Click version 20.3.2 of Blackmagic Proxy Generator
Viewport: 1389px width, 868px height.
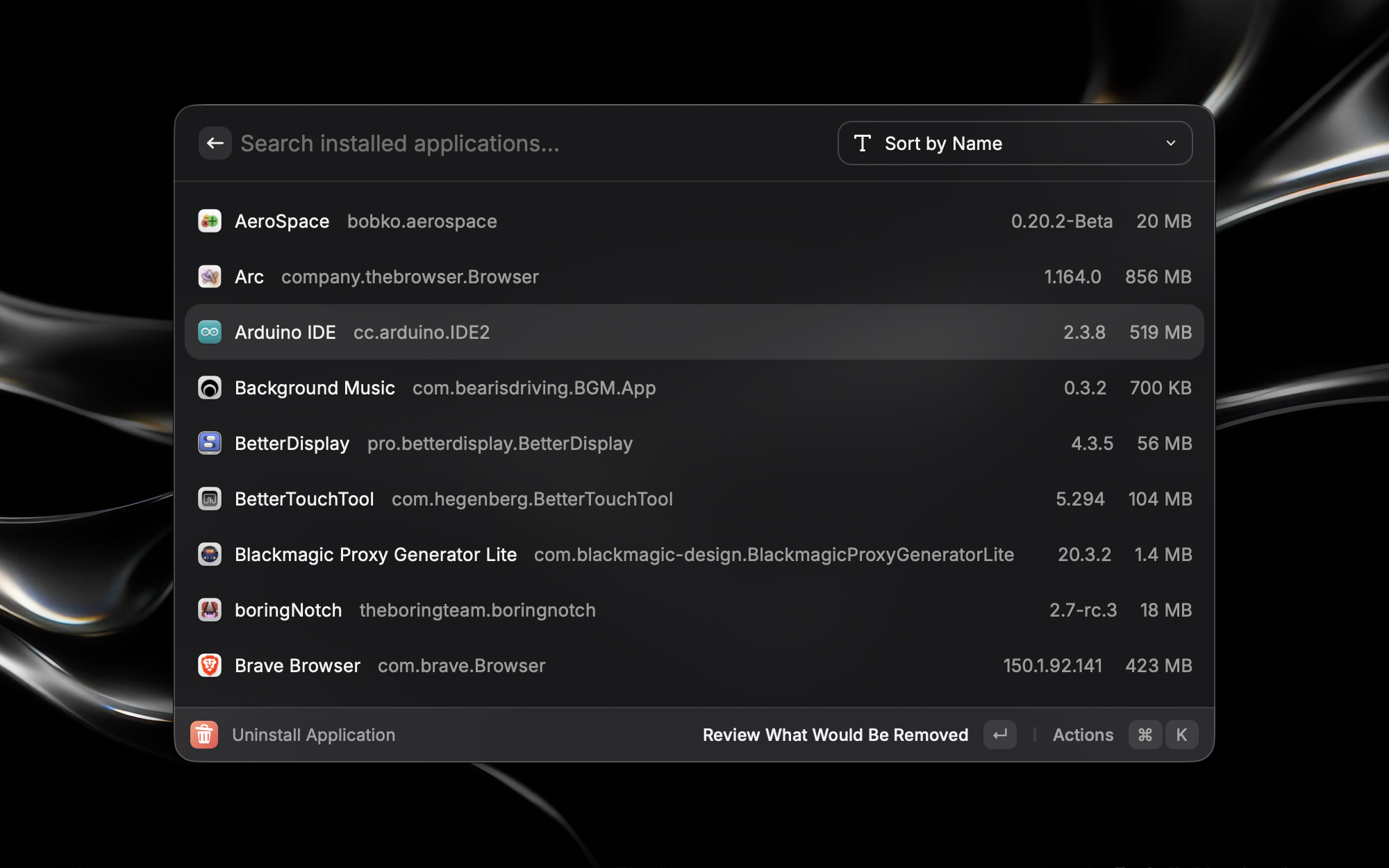[1085, 554]
